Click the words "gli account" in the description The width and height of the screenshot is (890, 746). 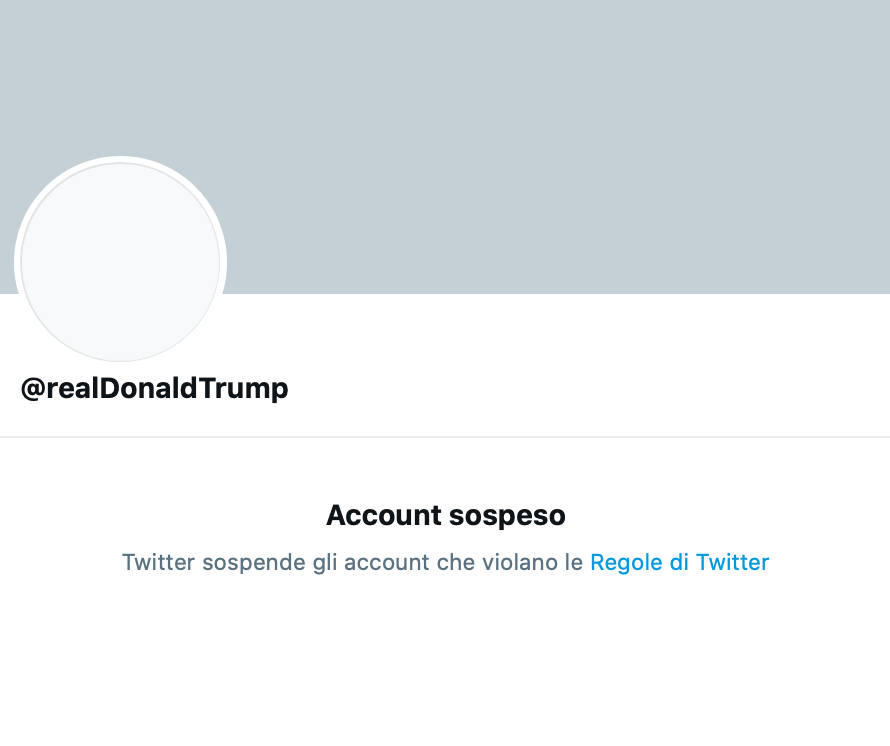369,562
